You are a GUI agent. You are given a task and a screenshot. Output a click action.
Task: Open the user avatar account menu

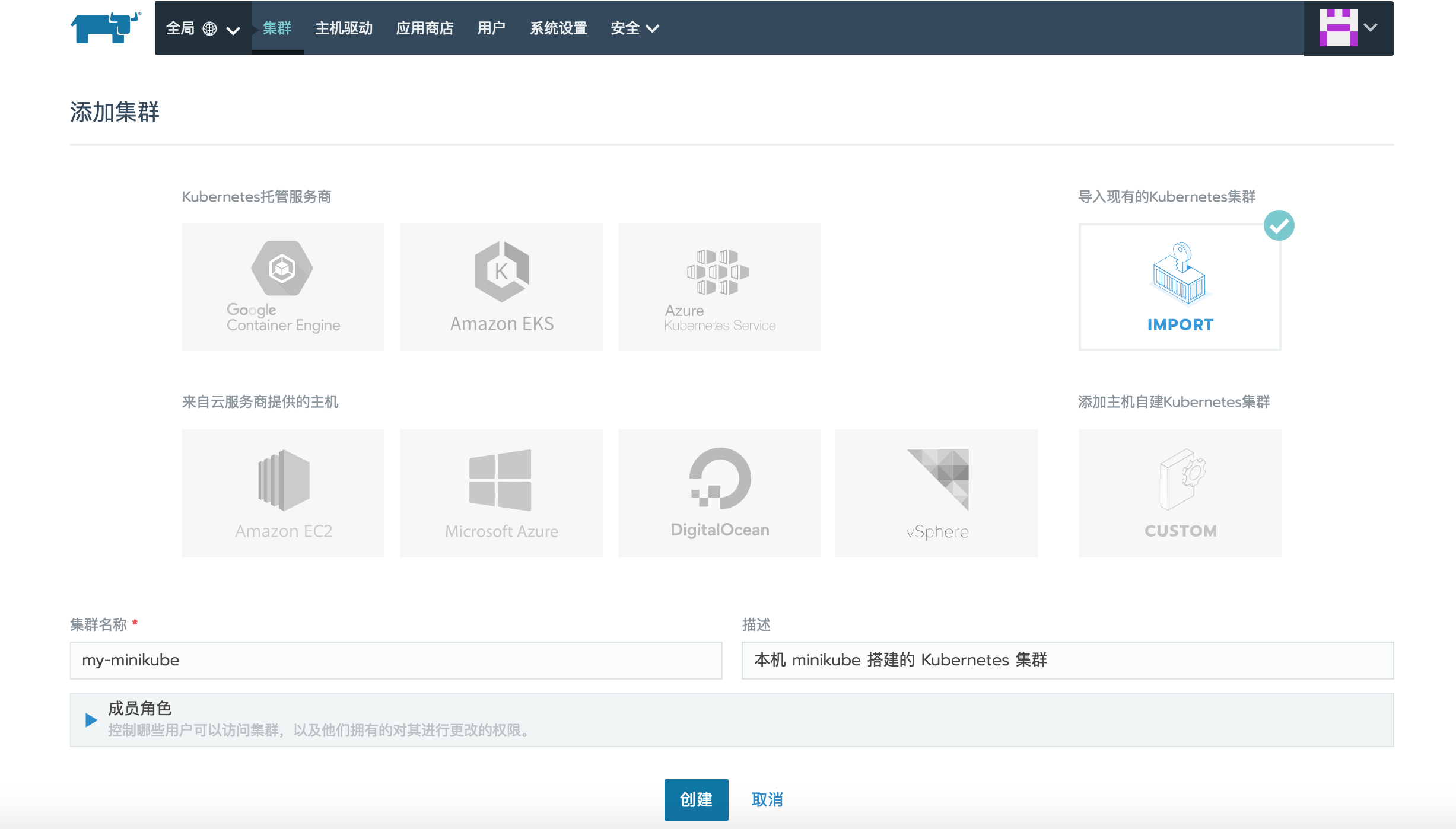[x=1348, y=28]
